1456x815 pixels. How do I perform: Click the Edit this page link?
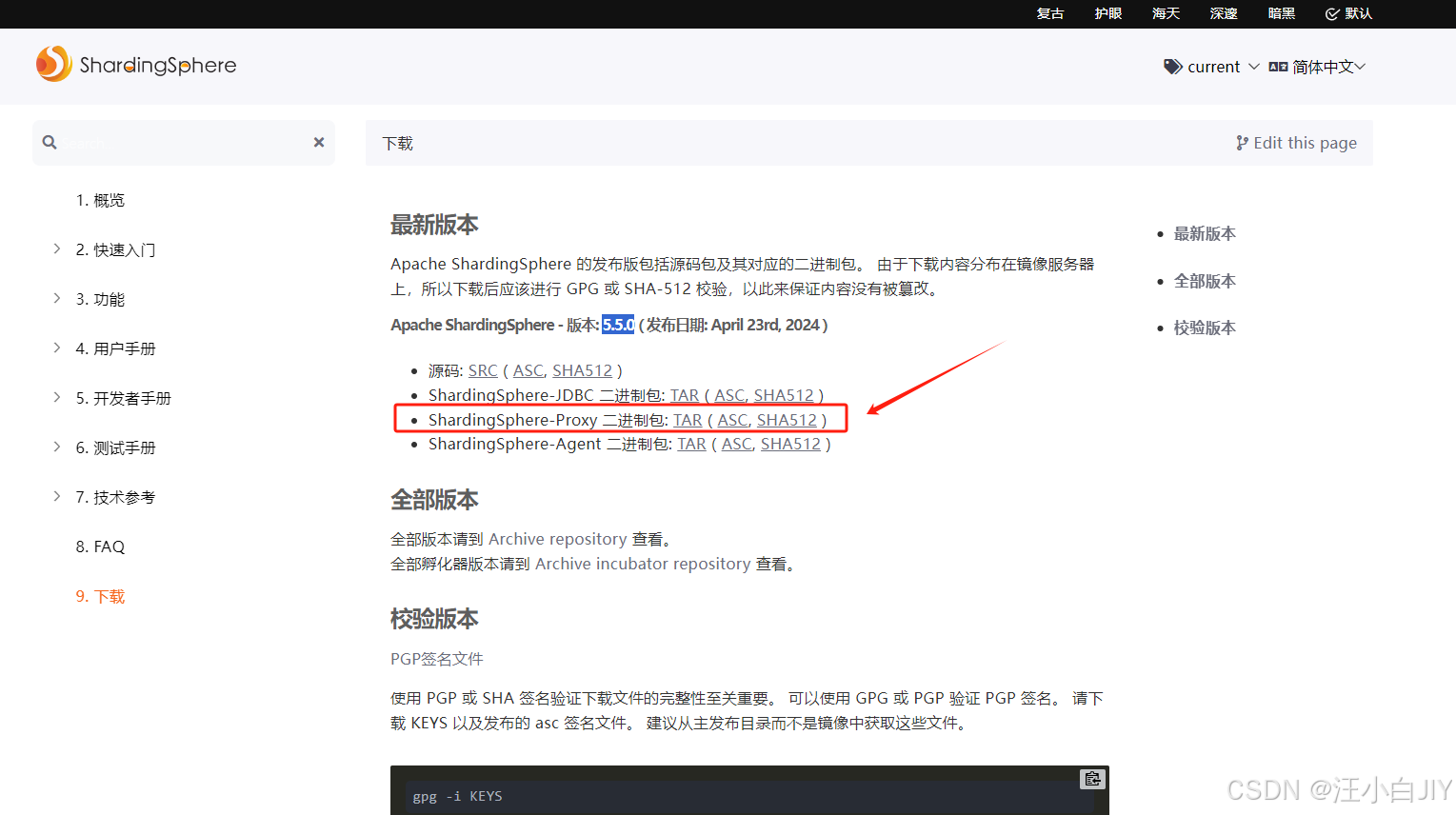(1296, 143)
